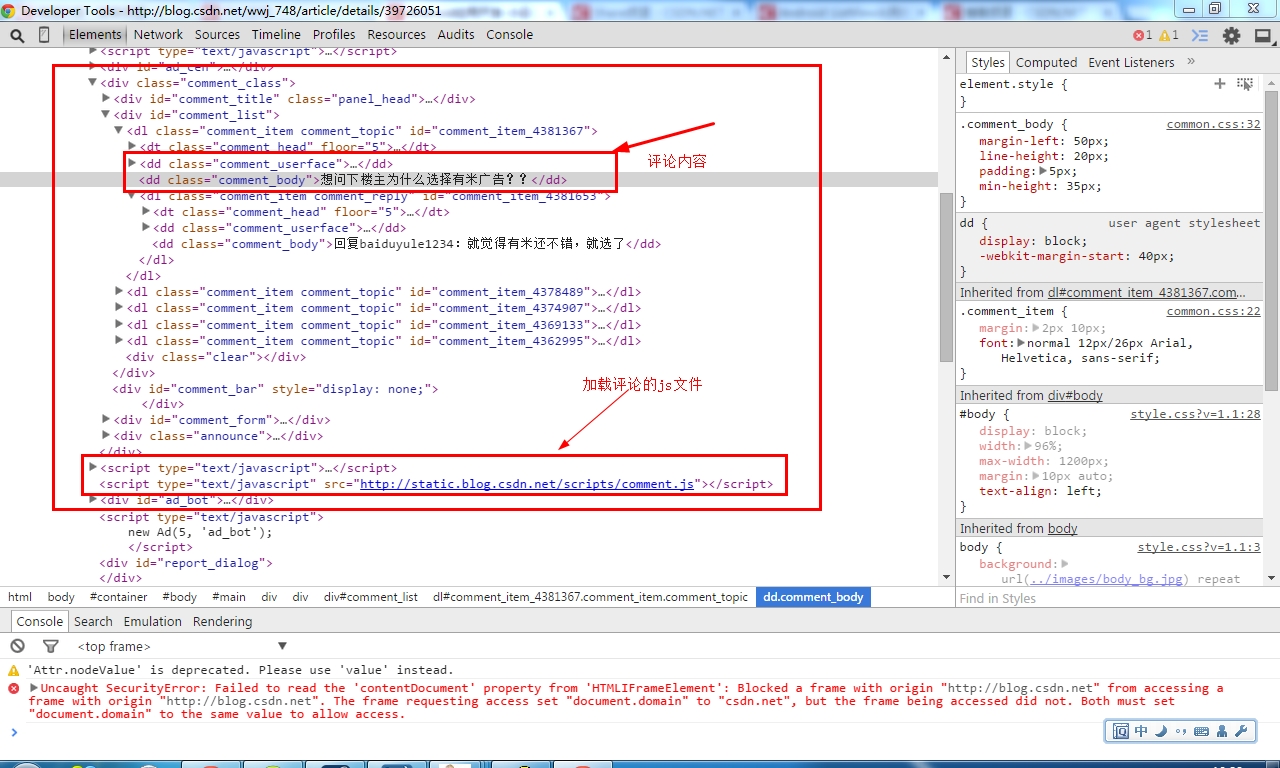Add a new style rule with plus icon
The width and height of the screenshot is (1280, 768).
[1220, 84]
